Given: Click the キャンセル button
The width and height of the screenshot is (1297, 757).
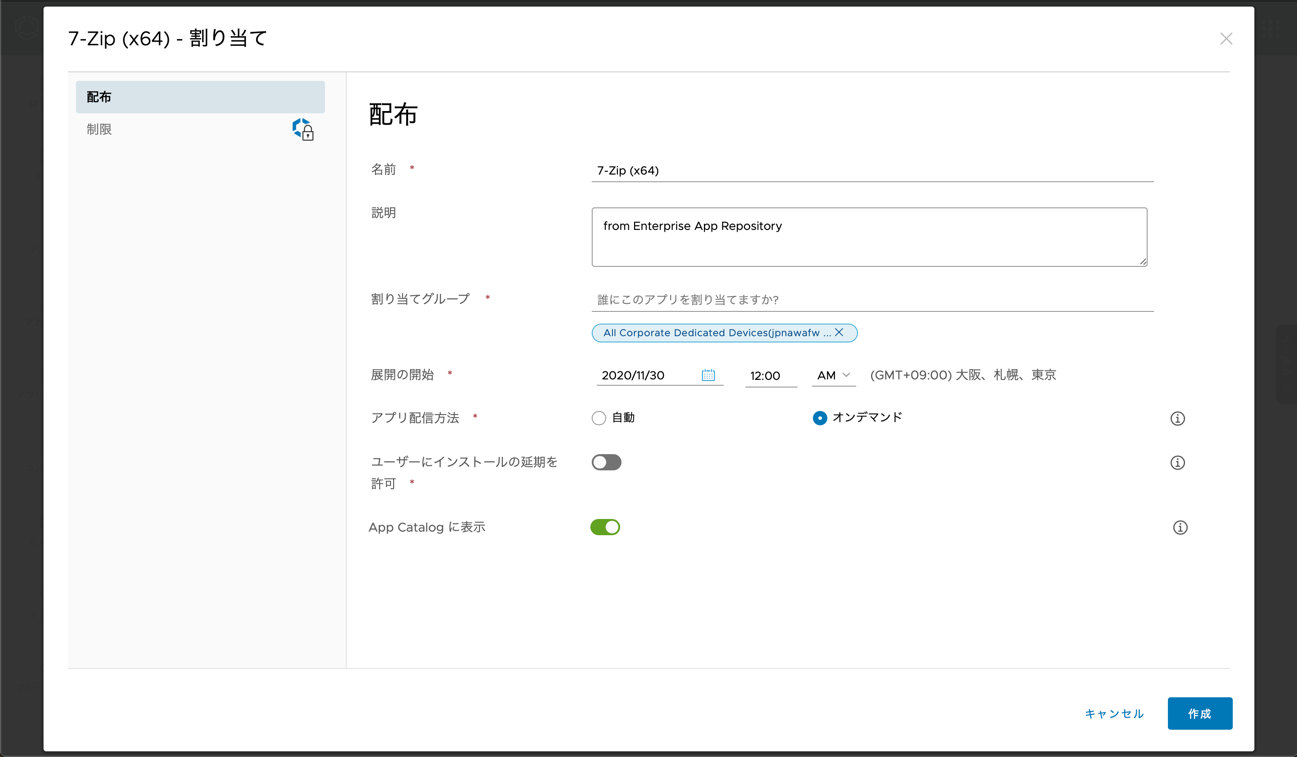Looking at the screenshot, I should 1114,714.
